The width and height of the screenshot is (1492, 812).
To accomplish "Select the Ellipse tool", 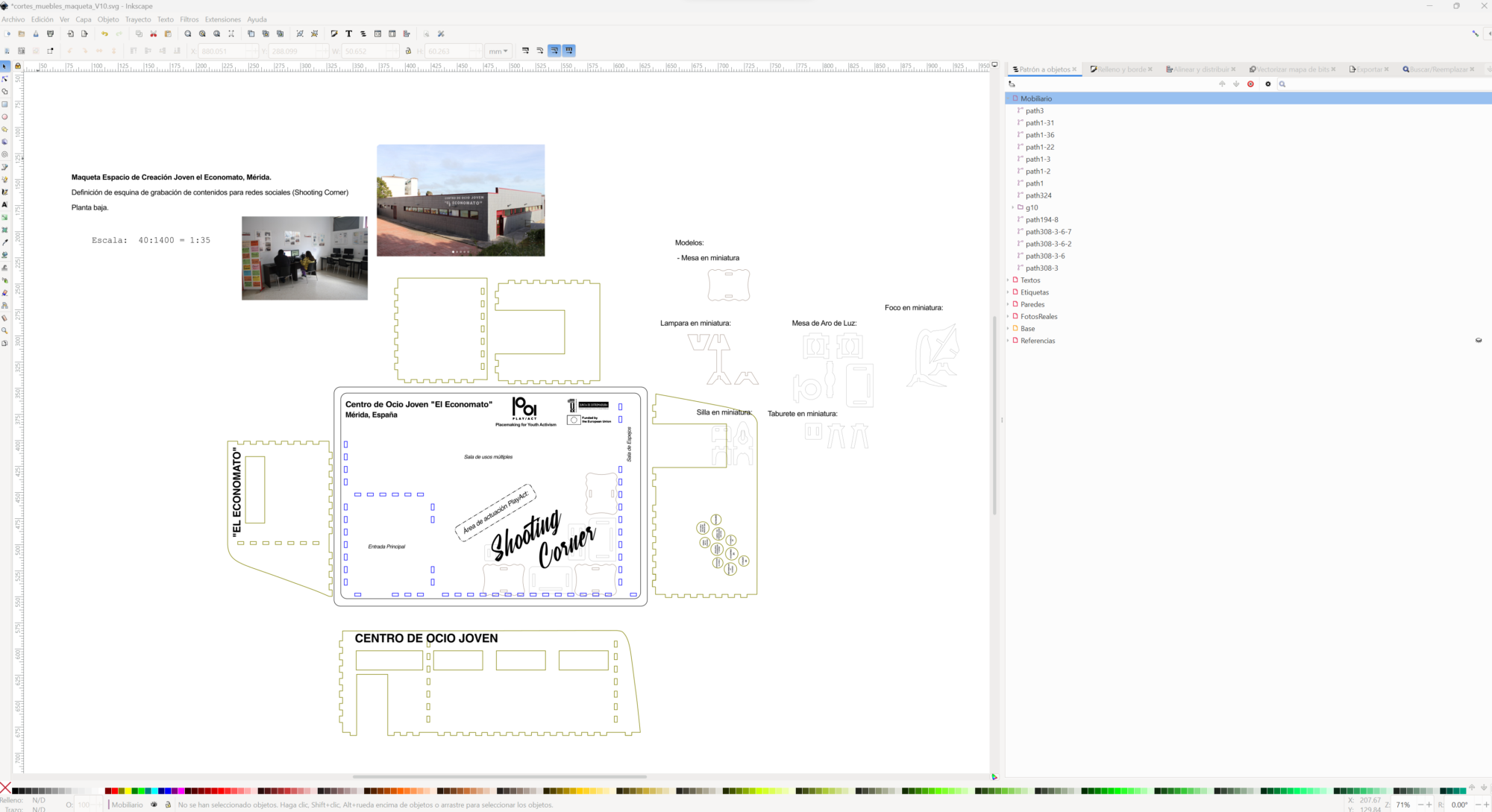I will click(x=4, y=117).
